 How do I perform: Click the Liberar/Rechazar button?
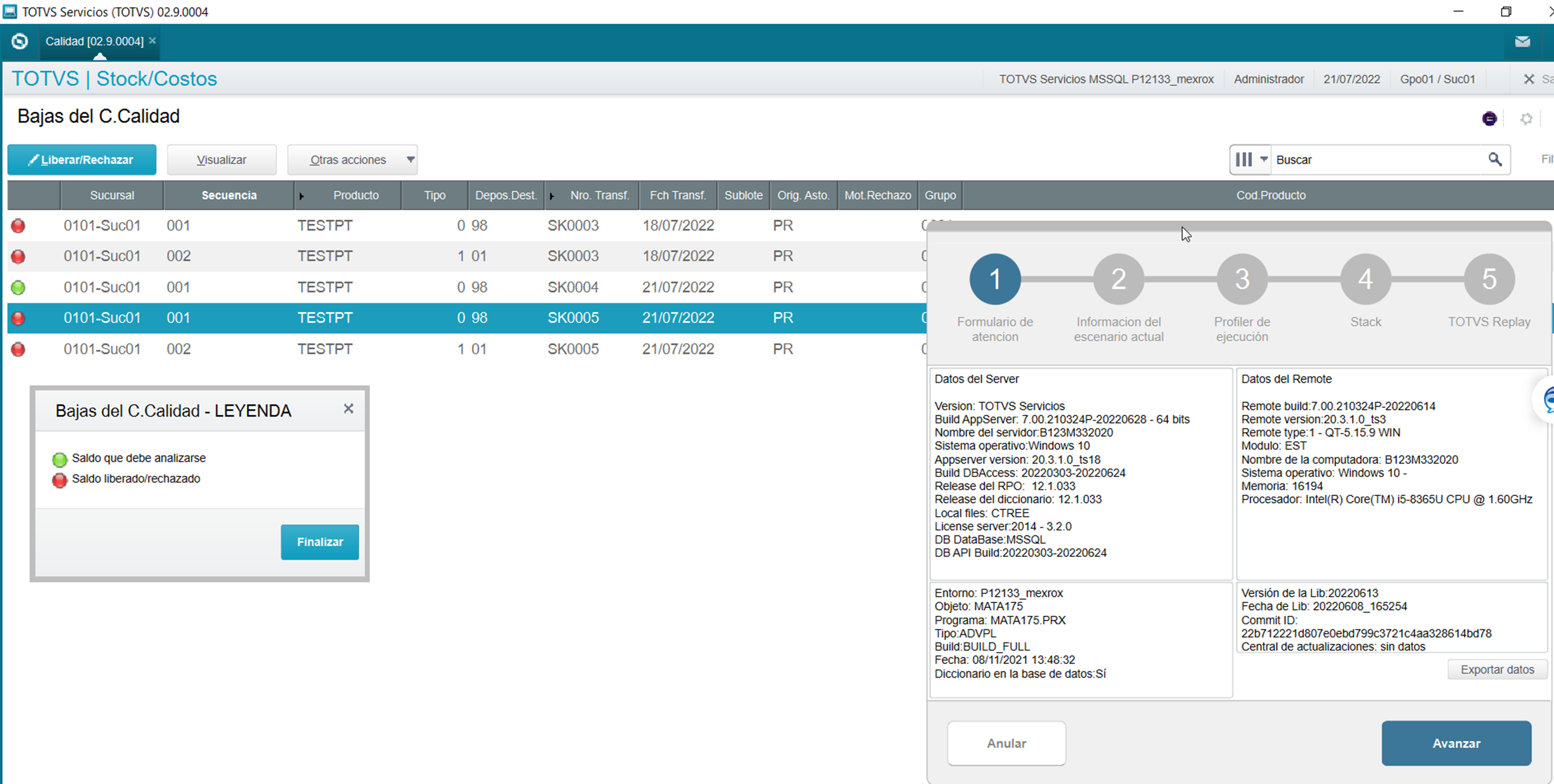point(81,159)
